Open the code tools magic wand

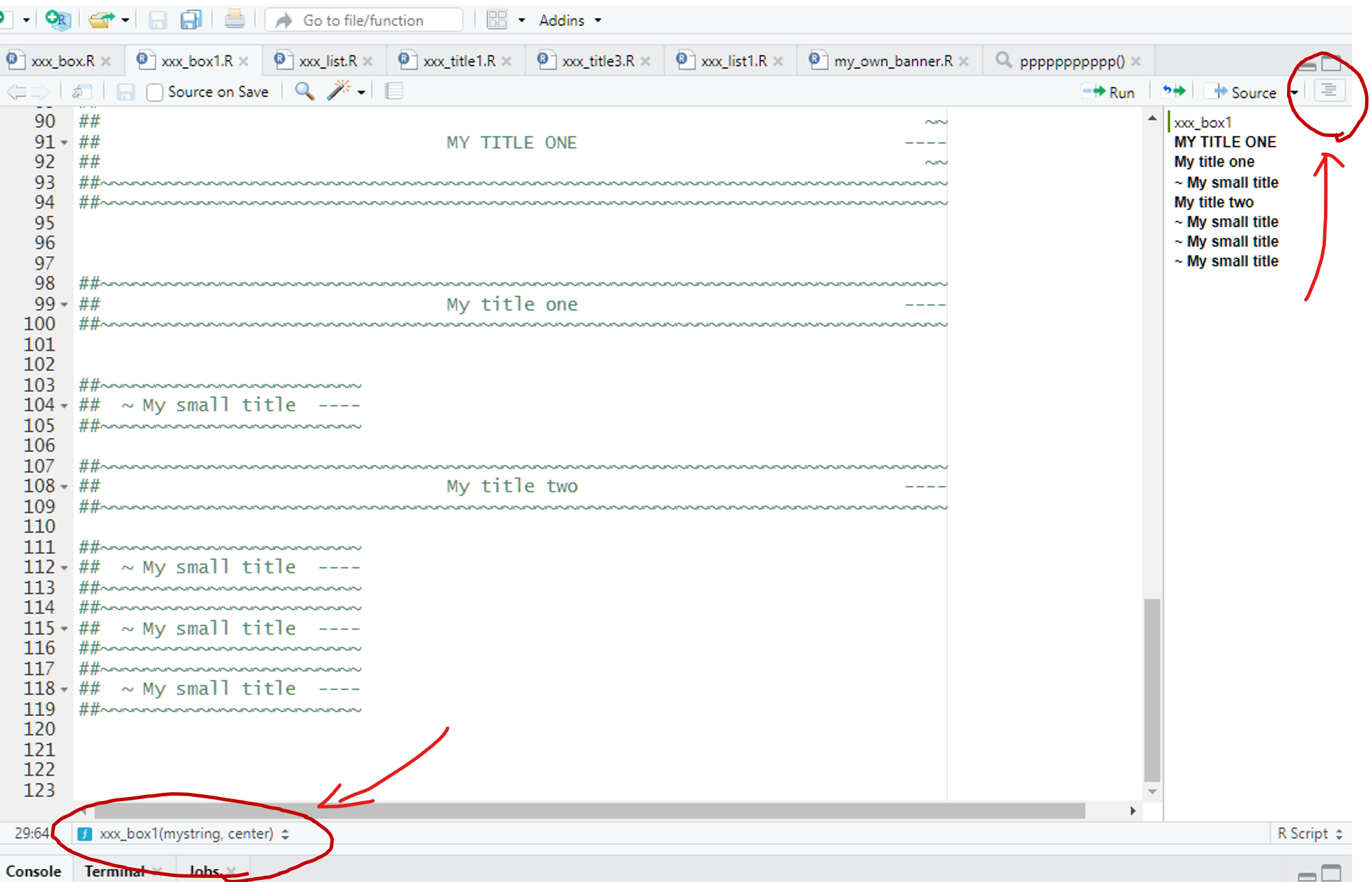(339, 91)
